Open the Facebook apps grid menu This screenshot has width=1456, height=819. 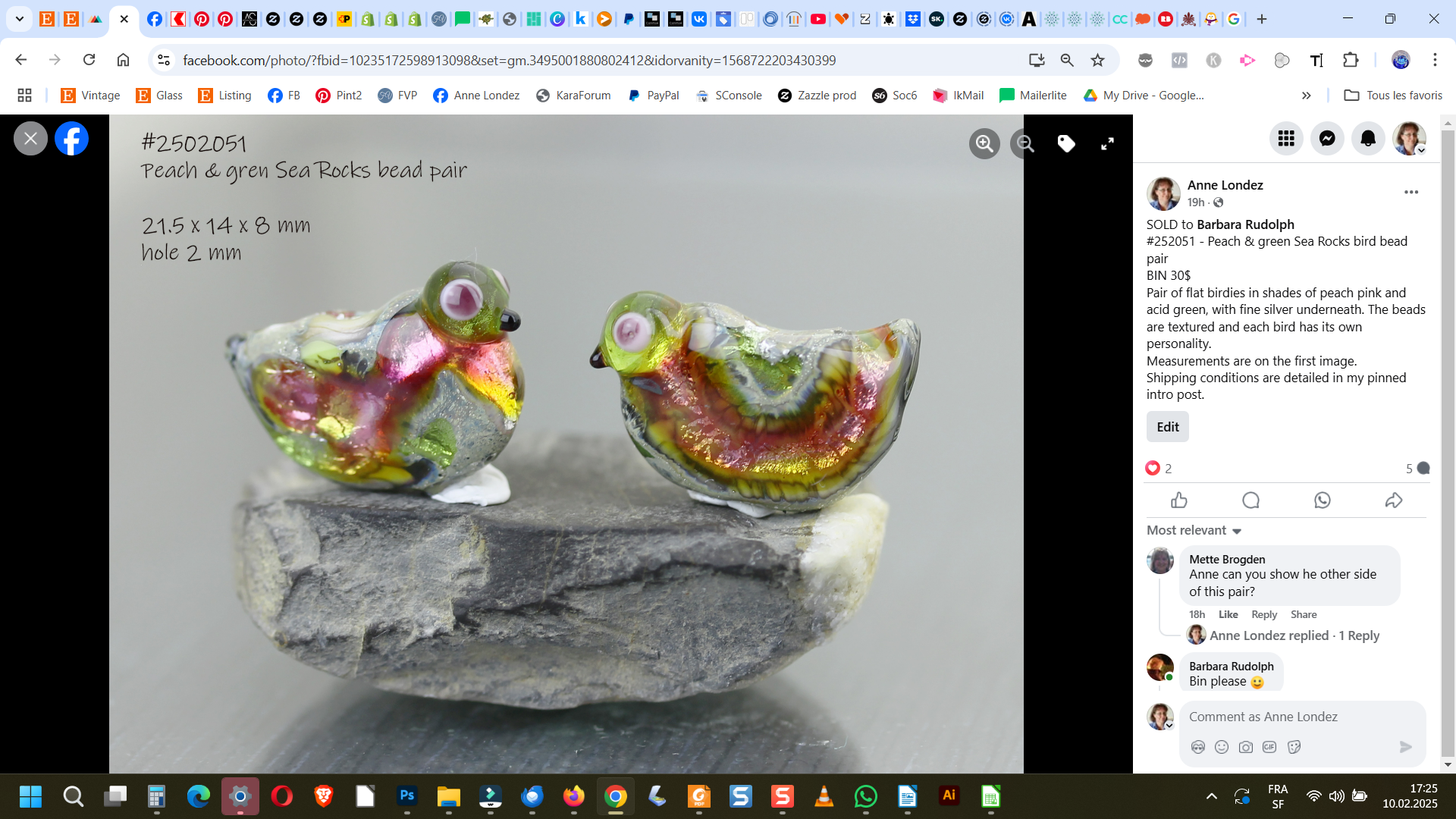[x=1286, y=139]
